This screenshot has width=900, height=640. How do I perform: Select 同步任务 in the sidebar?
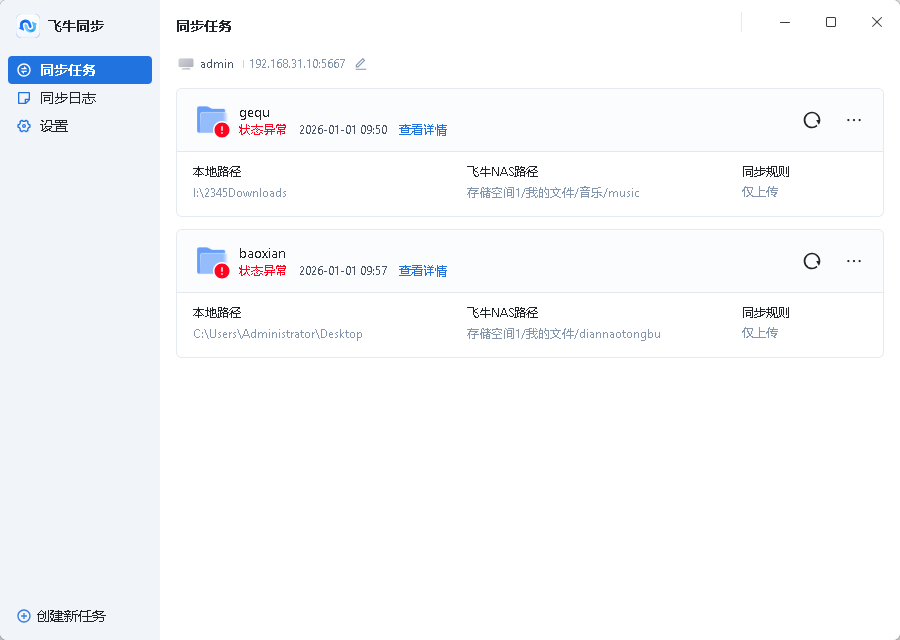click(x=60, y=69)
